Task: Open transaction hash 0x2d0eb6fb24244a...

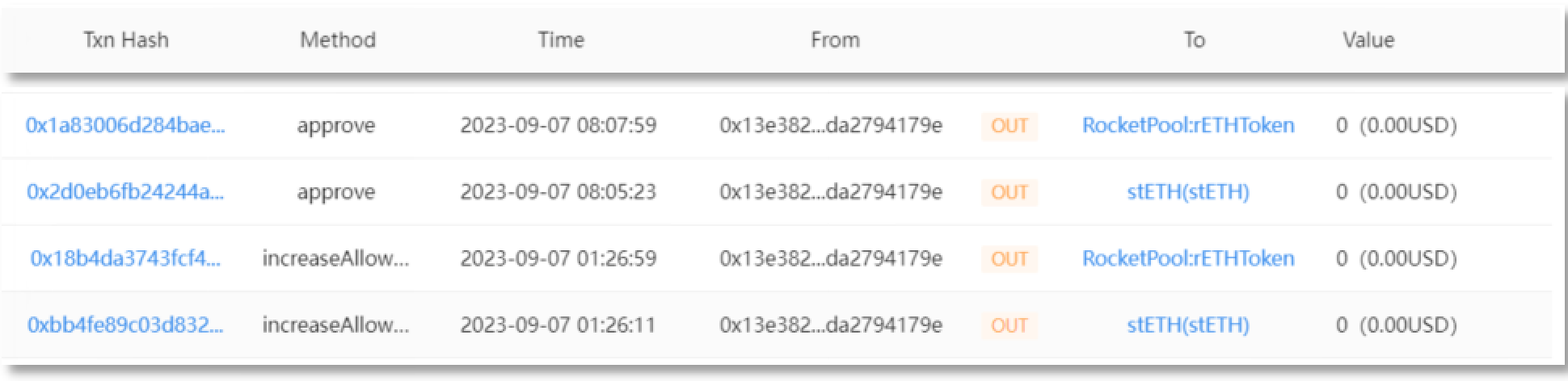Action: (125, 192)
